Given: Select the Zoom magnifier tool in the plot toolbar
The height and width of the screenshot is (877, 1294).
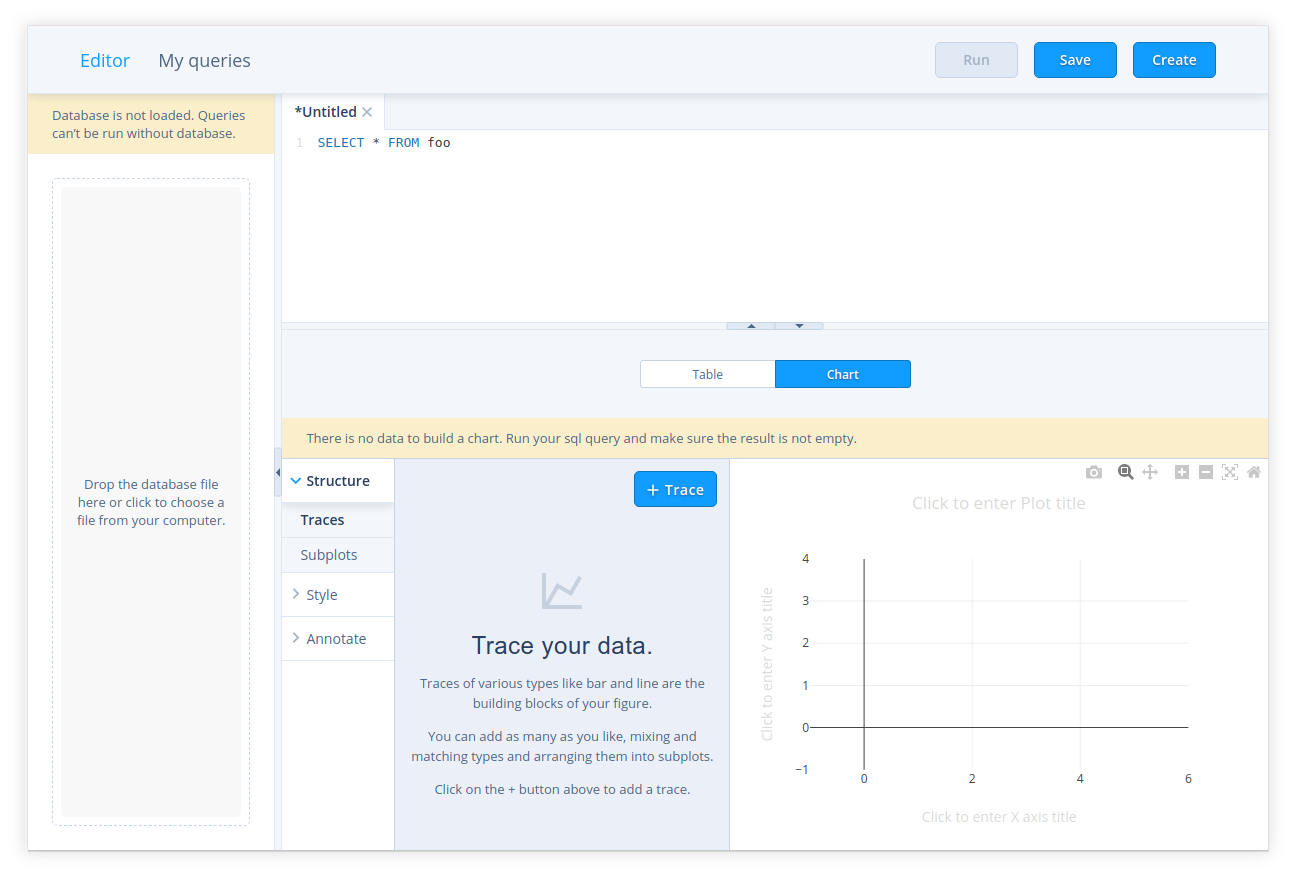Looking at the screenshot, I should point(1125,472).
